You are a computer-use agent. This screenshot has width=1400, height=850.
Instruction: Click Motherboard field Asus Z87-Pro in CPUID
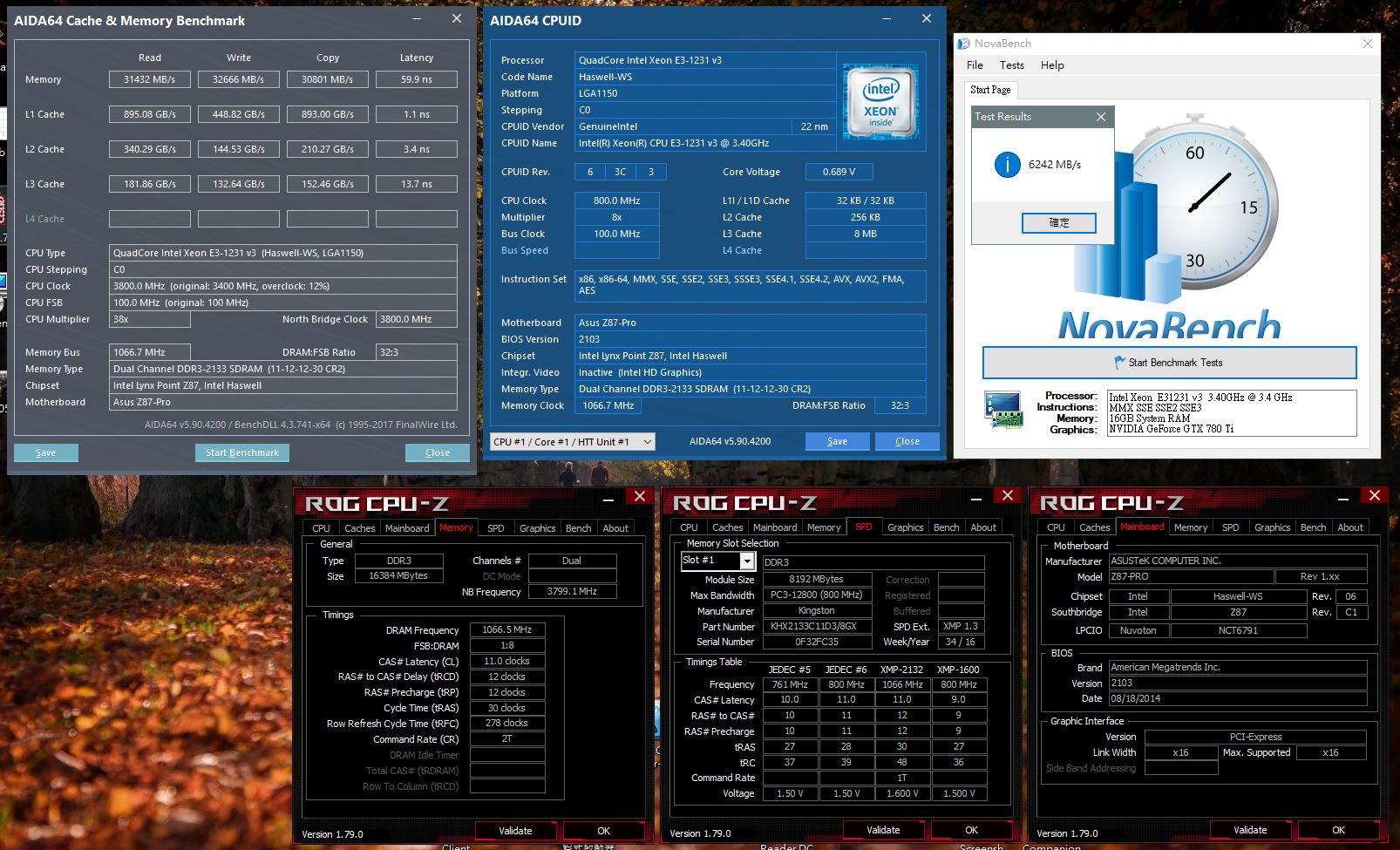[x=750, y=323]
